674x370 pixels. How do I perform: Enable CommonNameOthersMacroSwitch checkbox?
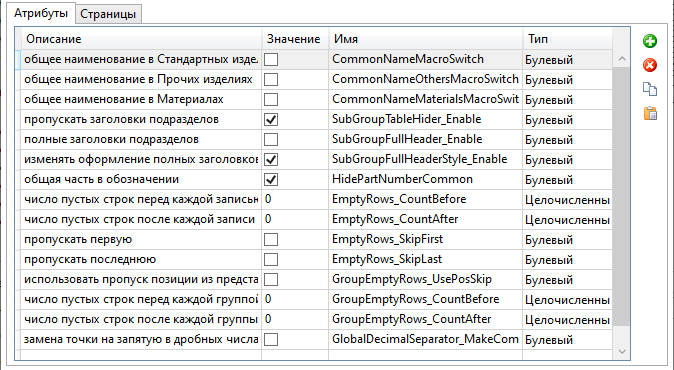click(271, 80)
